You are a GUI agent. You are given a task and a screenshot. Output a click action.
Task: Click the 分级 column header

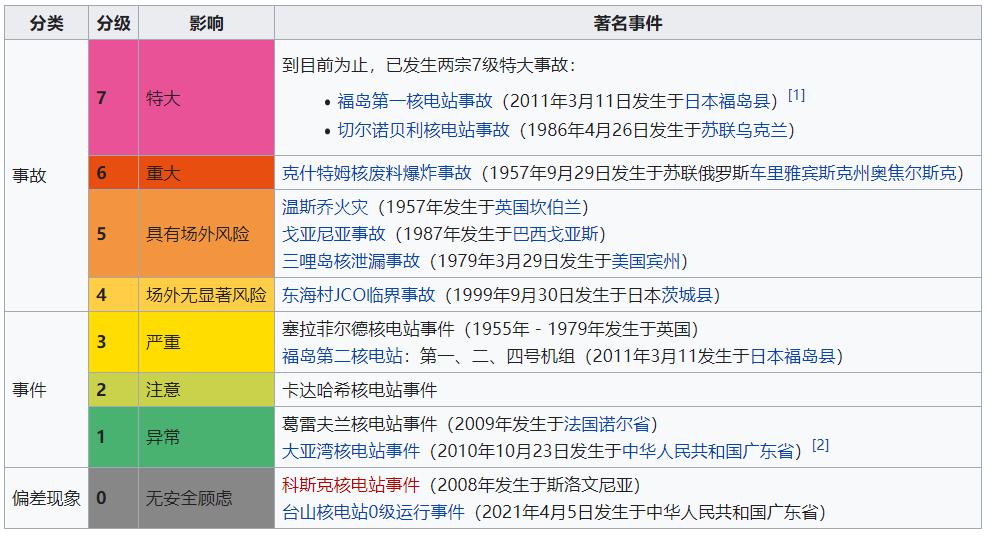114,23
